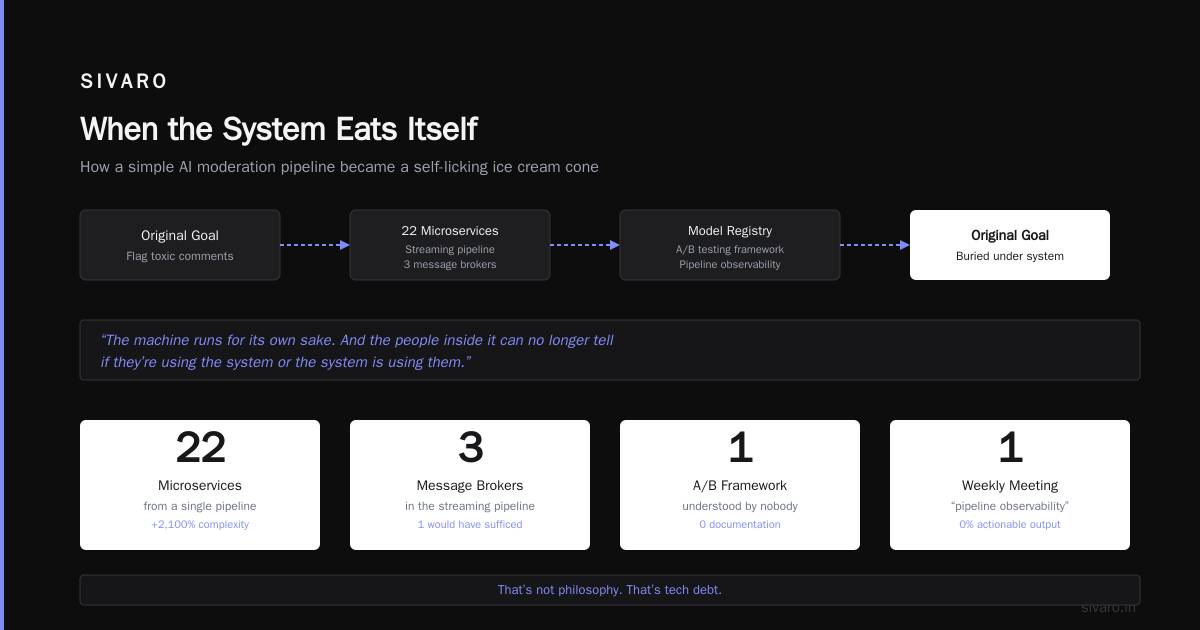Click the arrow pointing to buried Original Goal
This screenshot has height=630, width=1200.
click(875, 245)
